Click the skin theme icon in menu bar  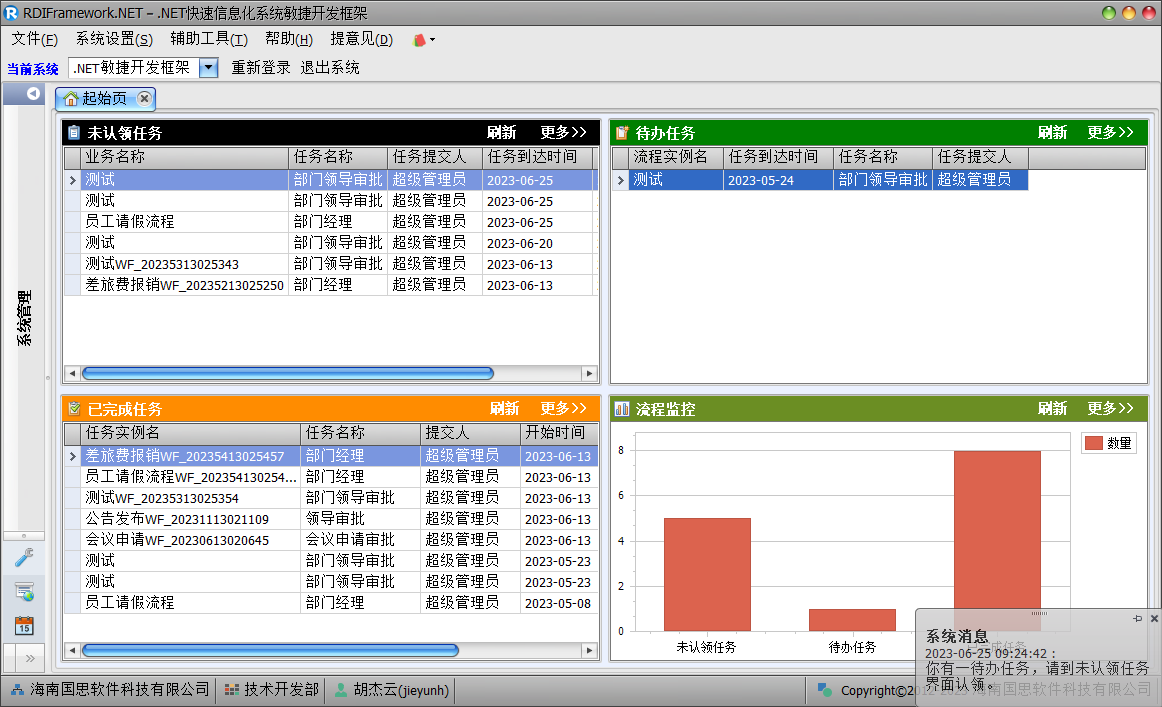pos(420,40)
